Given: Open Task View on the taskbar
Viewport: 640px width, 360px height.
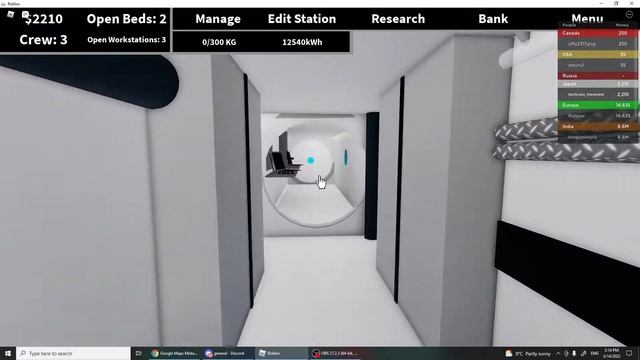Looking at the screenshot, I should click(x=139, y=353).
